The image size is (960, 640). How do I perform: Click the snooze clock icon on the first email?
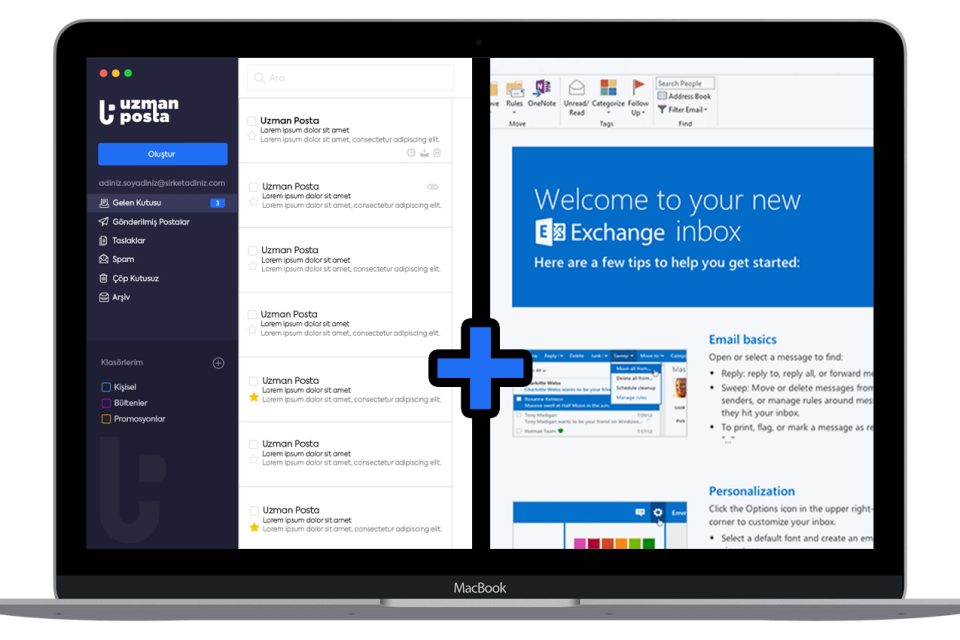pyautogui.click(x=411, y=153)
